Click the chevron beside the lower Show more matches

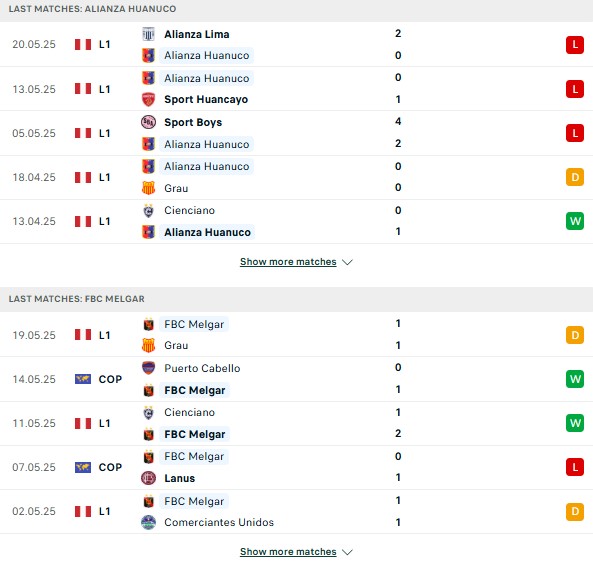click(x=347, y=552)
